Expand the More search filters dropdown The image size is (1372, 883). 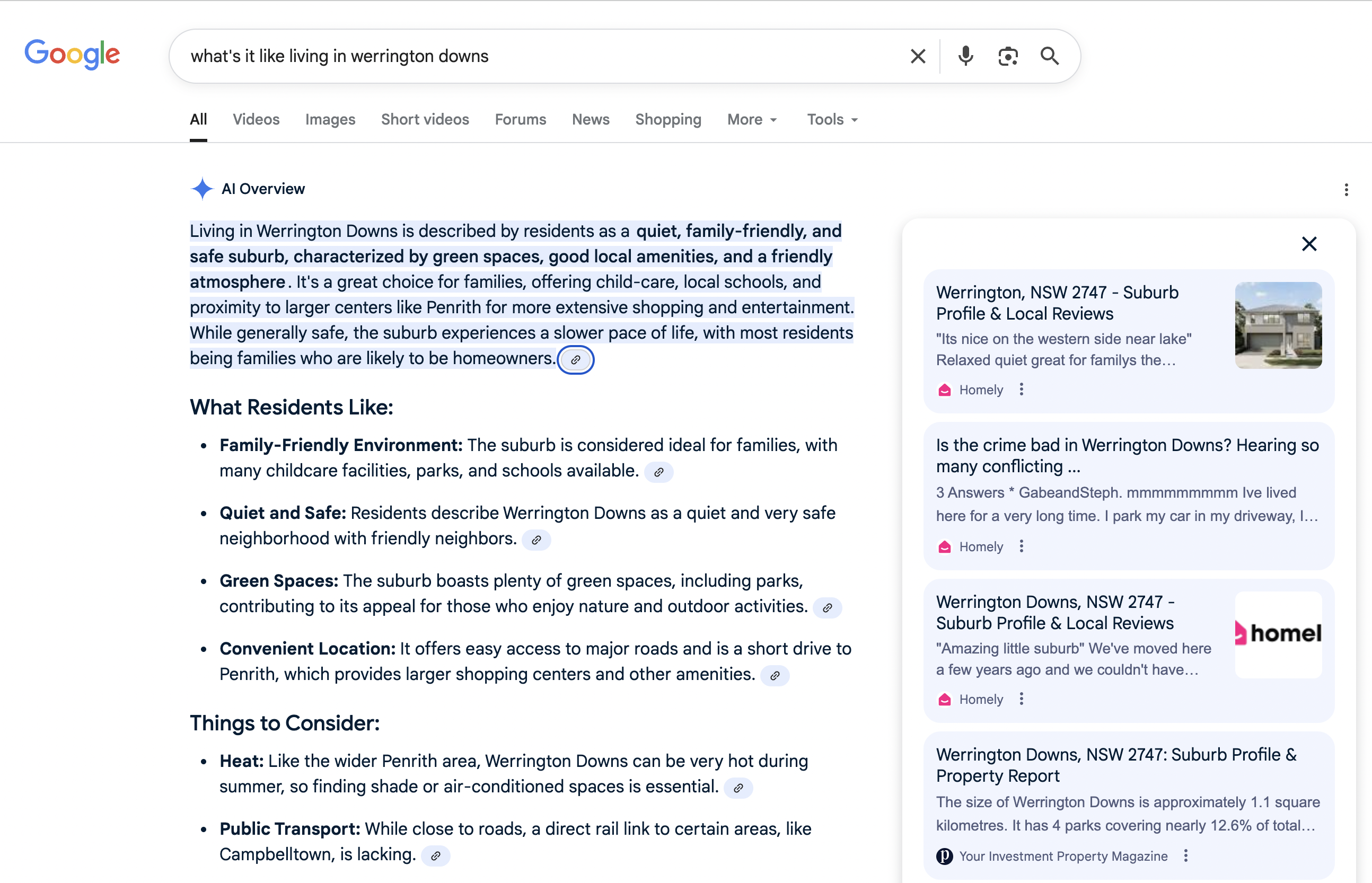click(752, 119)
